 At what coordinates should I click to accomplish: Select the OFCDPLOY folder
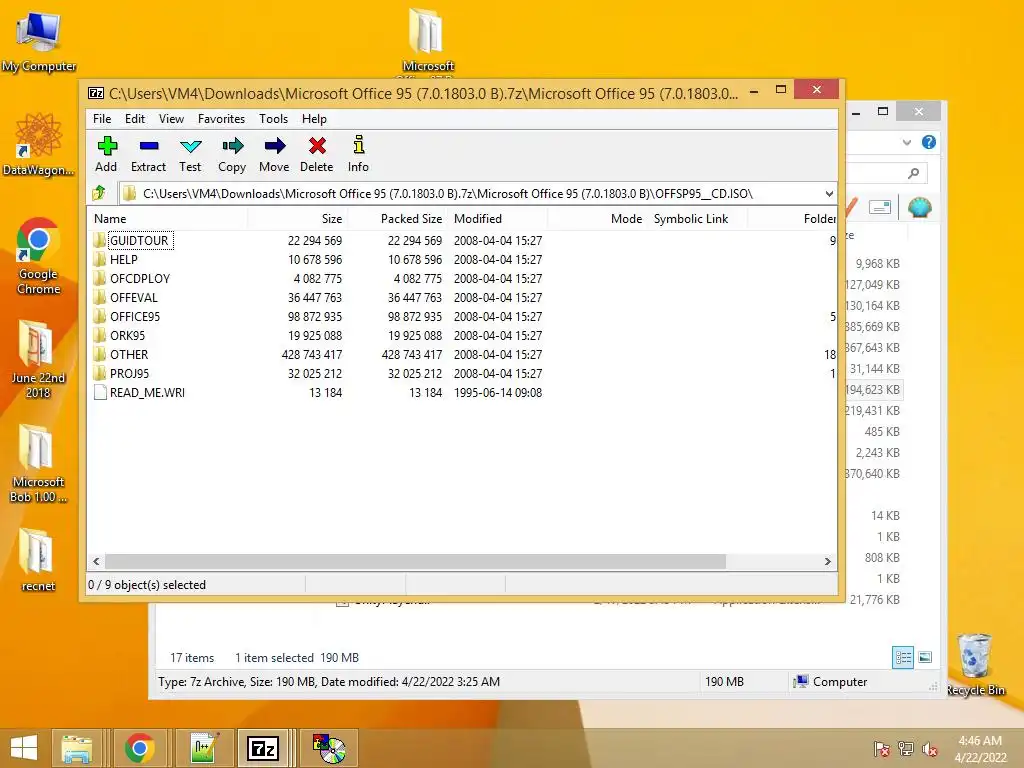(140, 278)
